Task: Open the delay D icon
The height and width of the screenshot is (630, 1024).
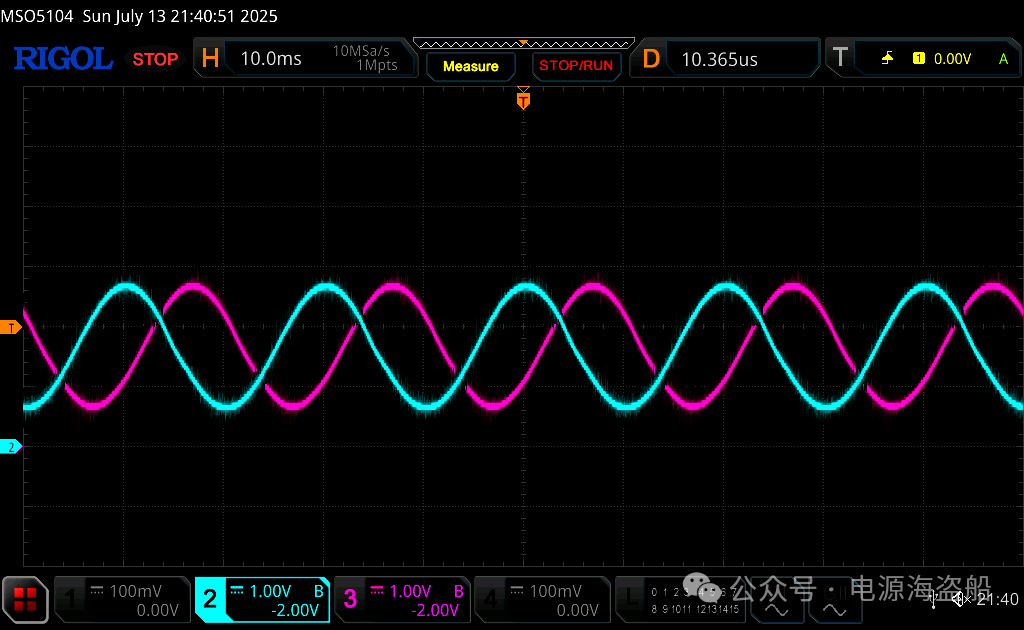Action: [651, 59]
